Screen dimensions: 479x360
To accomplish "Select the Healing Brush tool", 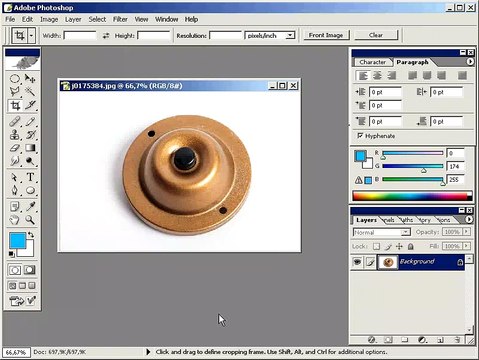I will coord(15,121).
